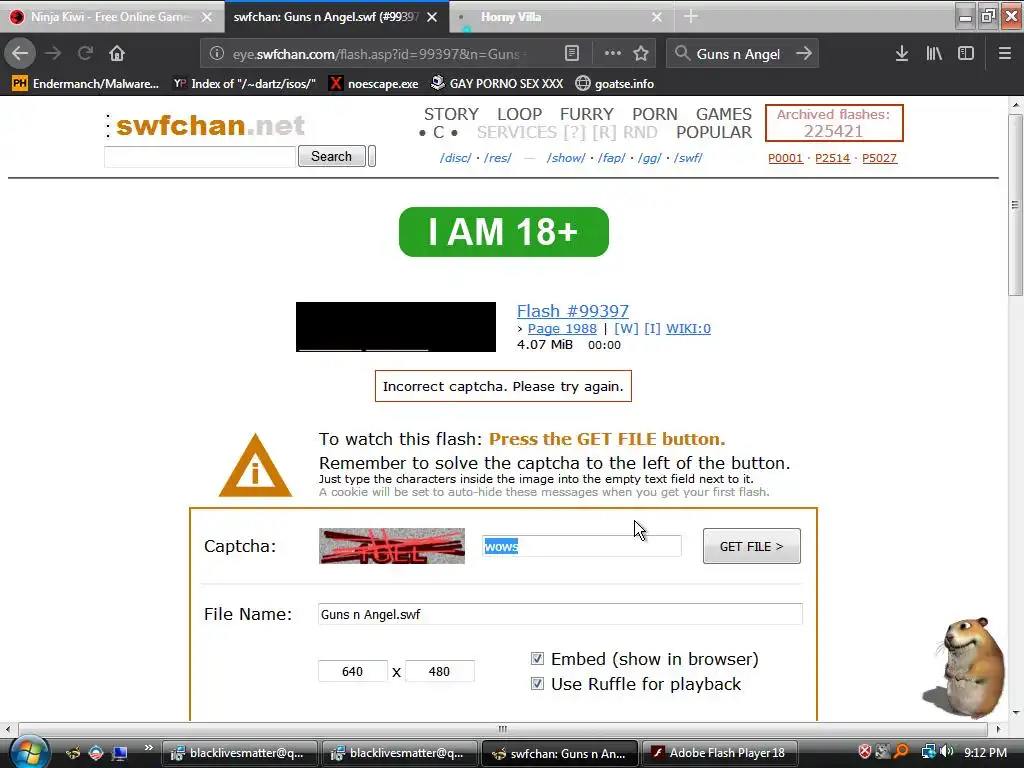Viewport: 1024px width, 768px height.
Task: Open the noescape.exe bookmark
Action: click(374, 84)
